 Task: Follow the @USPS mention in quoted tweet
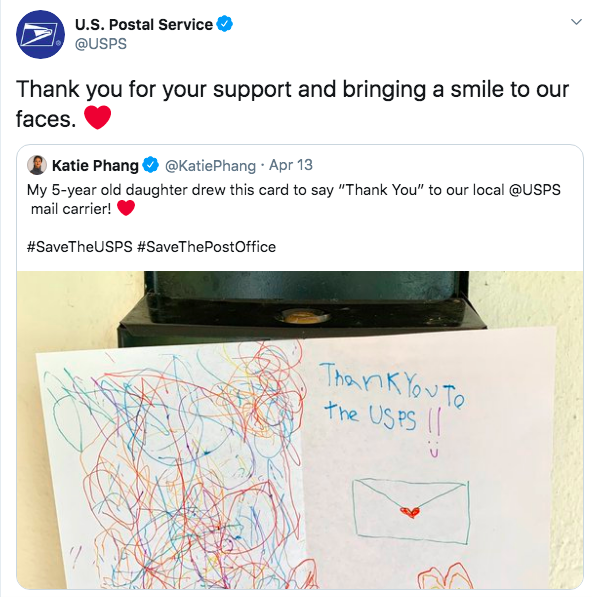pos(535,190)
